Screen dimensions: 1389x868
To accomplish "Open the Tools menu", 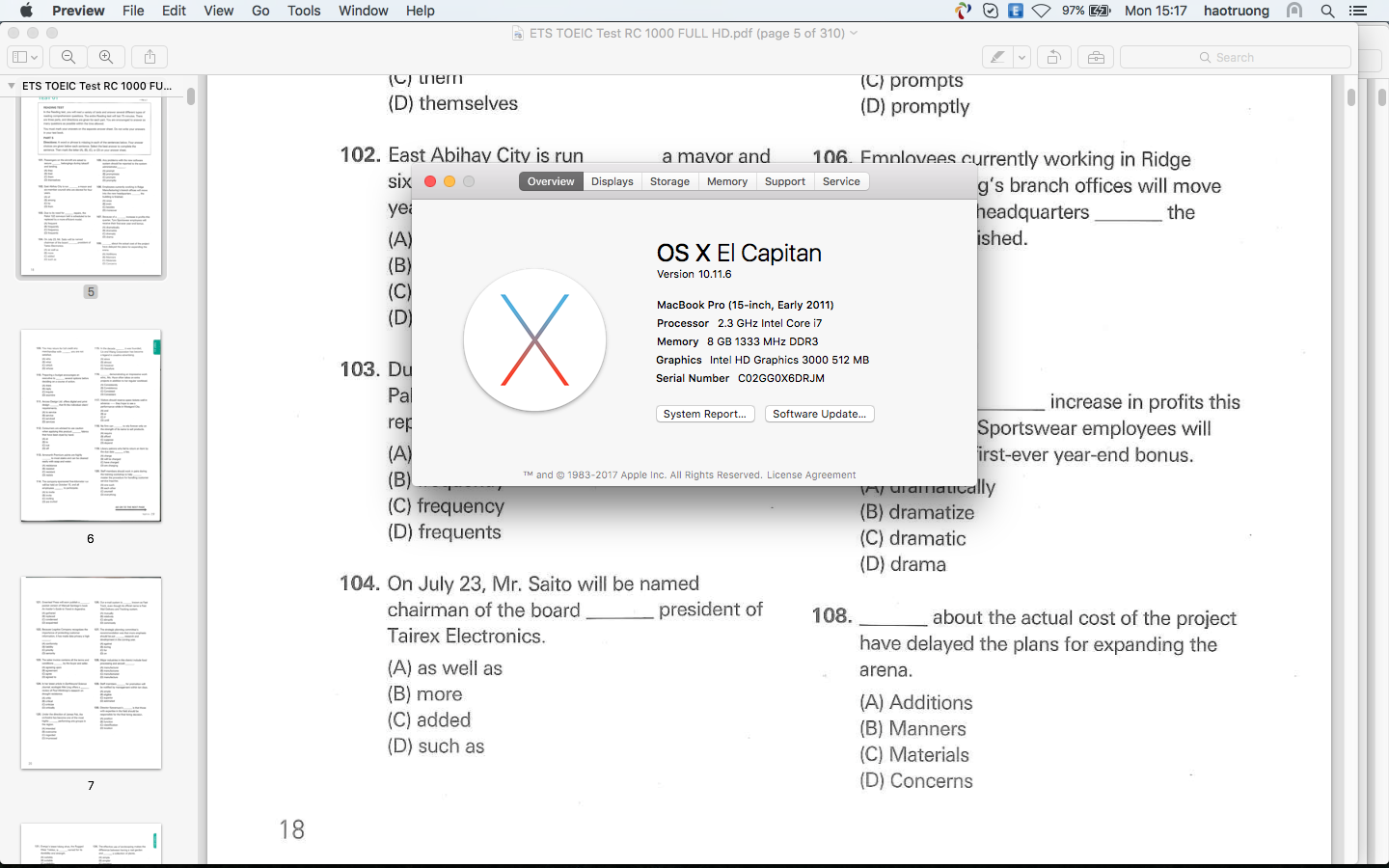I will 304,11.
